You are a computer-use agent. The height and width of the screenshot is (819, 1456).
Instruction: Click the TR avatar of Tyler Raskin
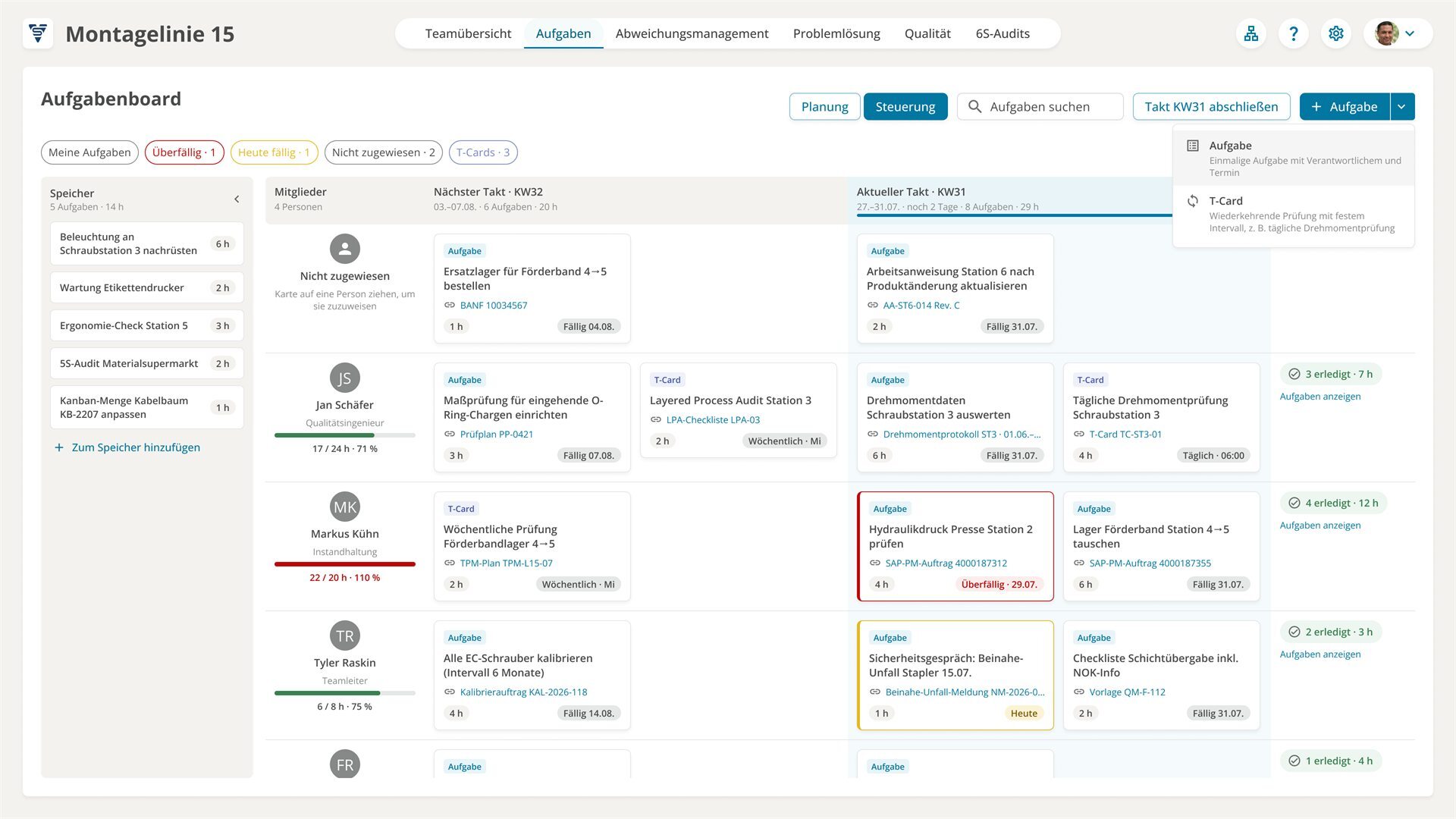tap(345, 635)
